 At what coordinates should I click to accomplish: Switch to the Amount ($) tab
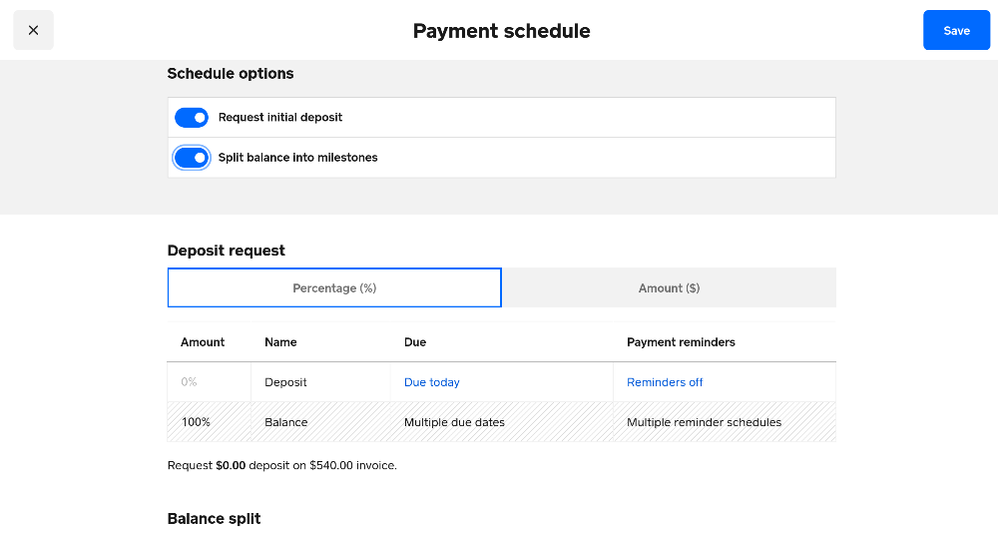click(x=669, y=288)
